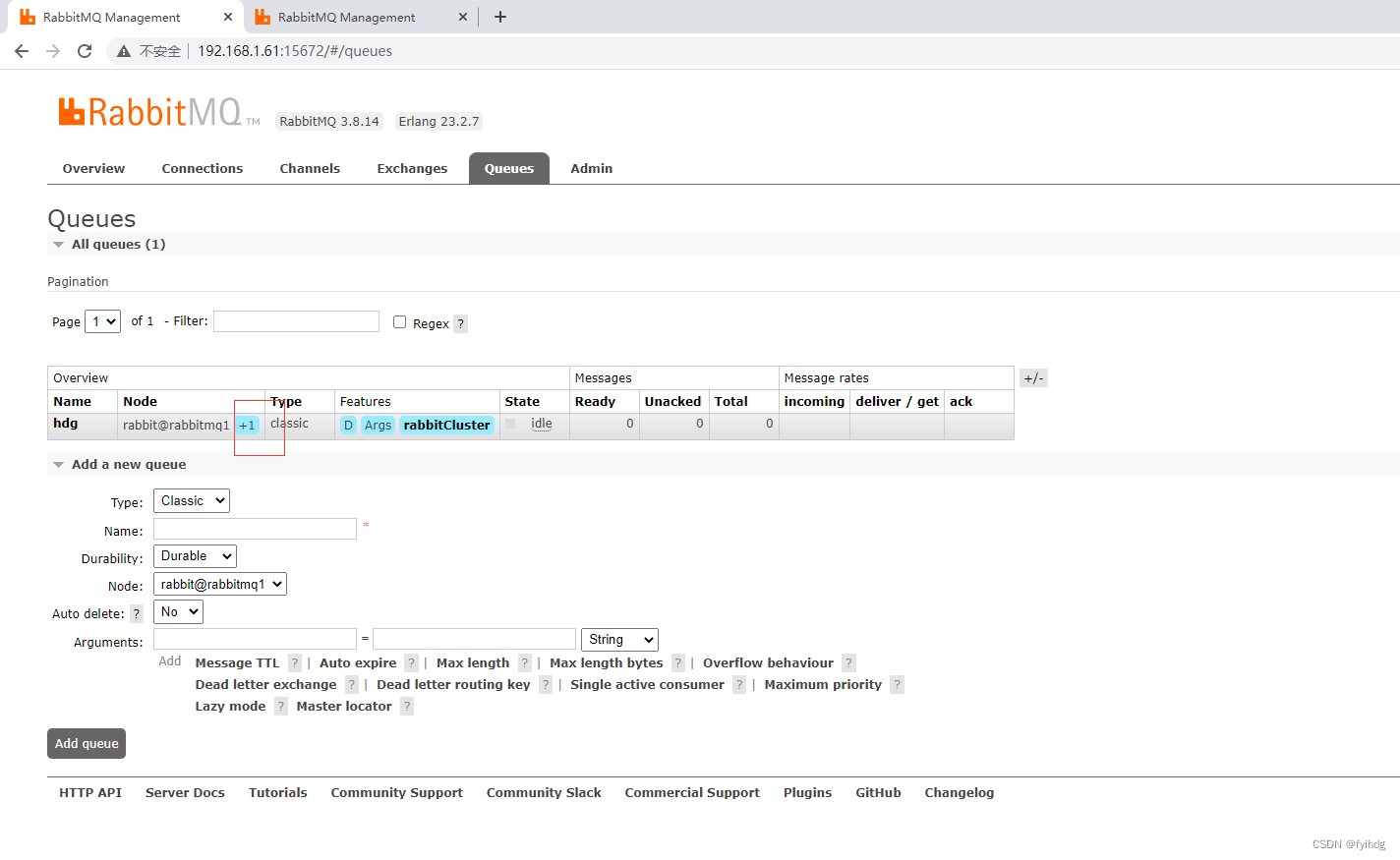Reload the page with the refresh icon

click(85, 51)
